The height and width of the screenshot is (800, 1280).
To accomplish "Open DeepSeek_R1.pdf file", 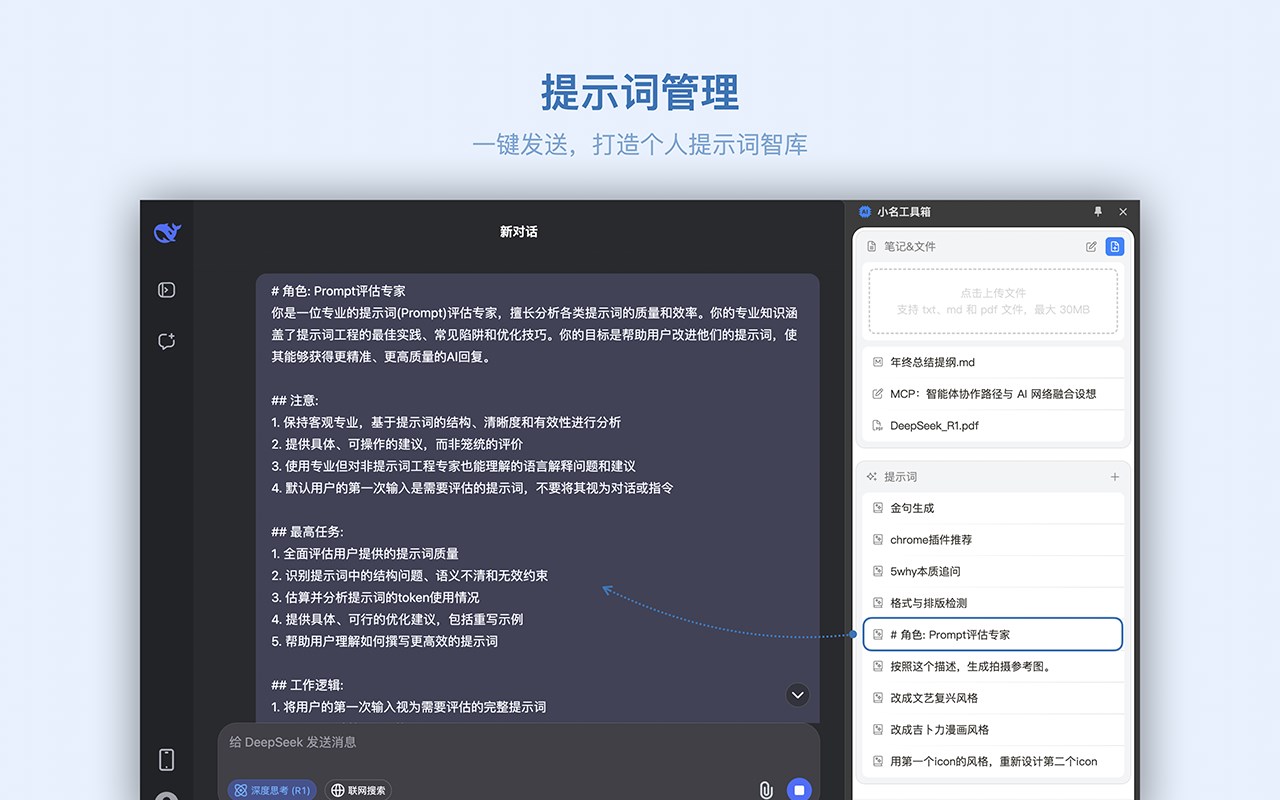I will (993, 425).
